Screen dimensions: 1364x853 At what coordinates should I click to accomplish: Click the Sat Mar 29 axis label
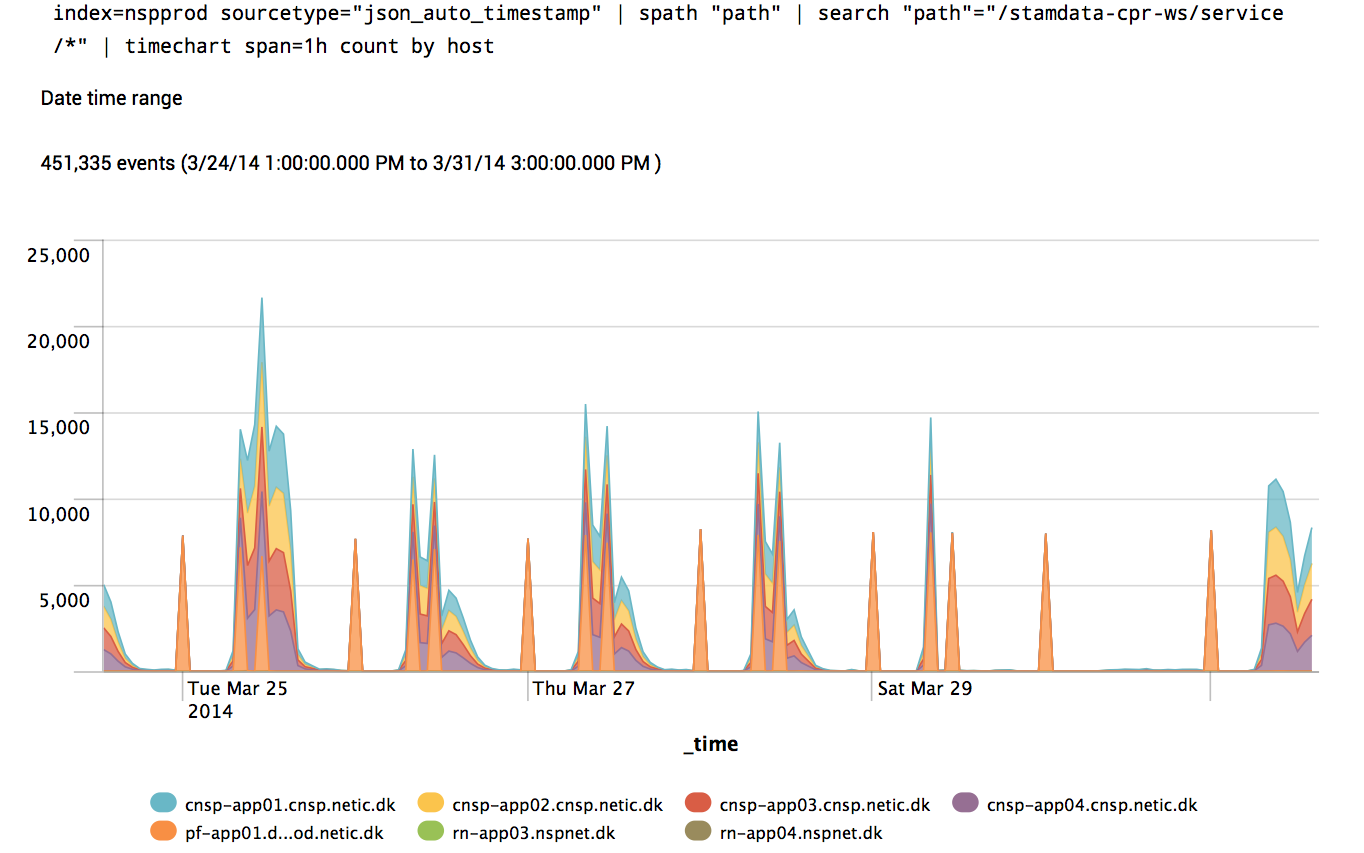click(x=924, y=689)
